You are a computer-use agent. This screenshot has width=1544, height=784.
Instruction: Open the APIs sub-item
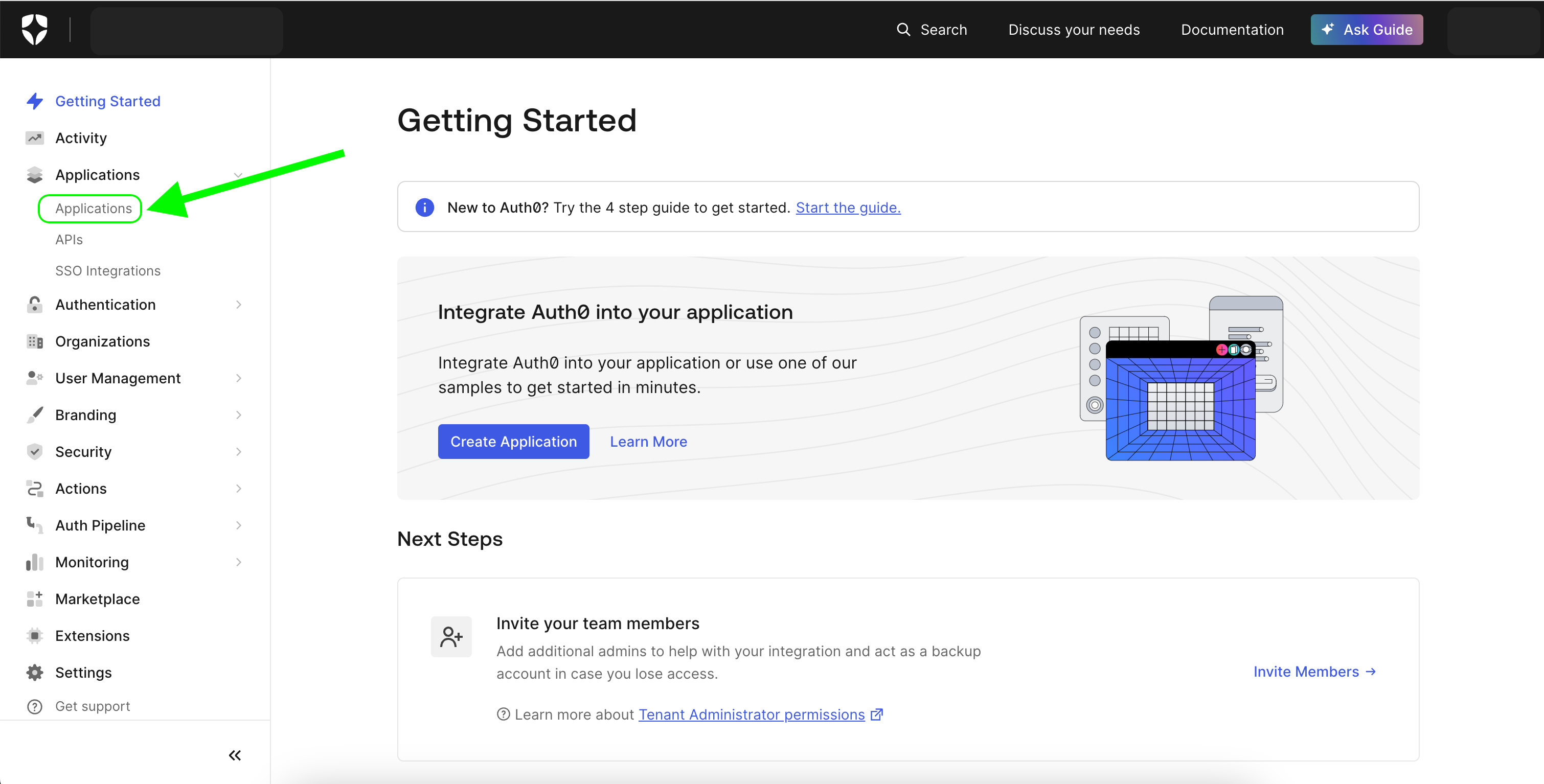point(69,240)
